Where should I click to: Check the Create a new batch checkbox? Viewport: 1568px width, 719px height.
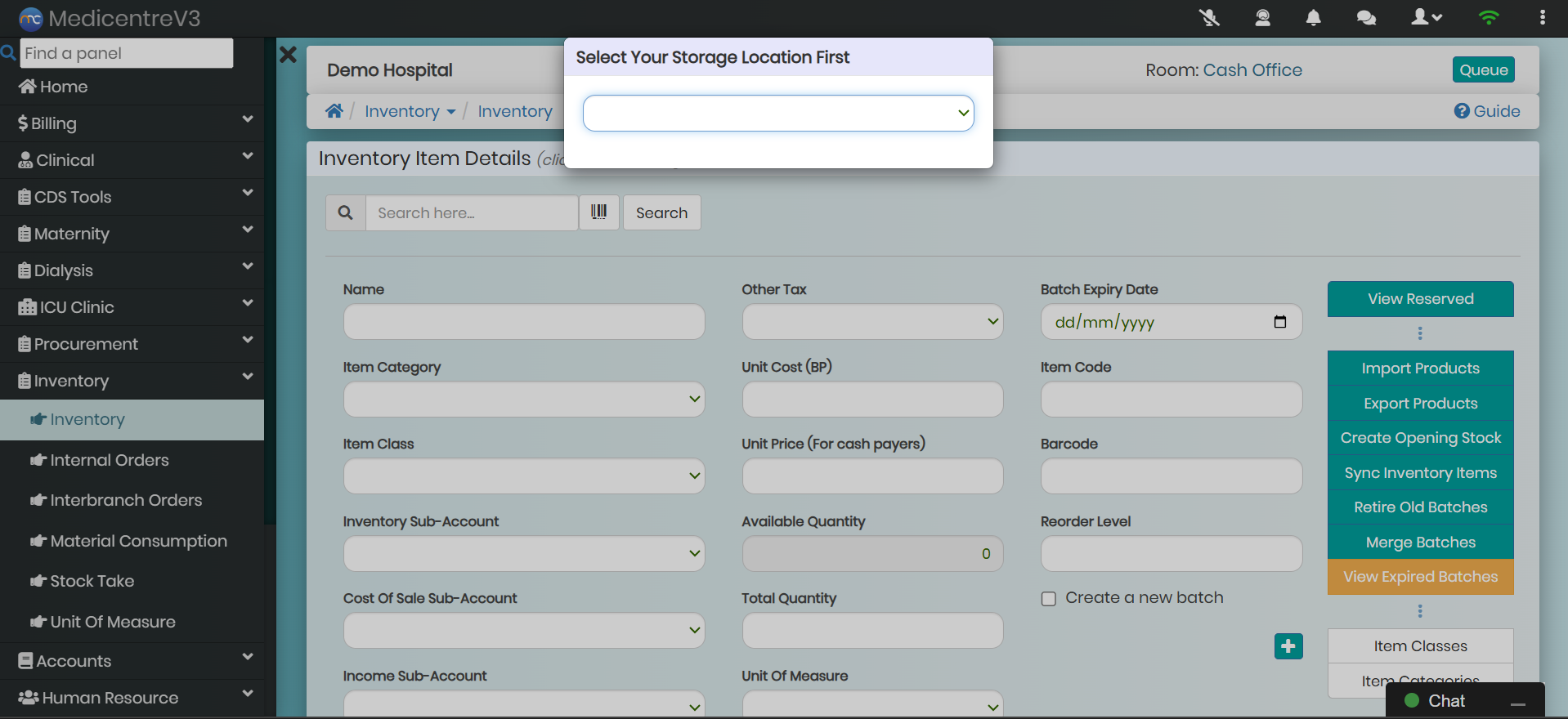(1048, 599)
